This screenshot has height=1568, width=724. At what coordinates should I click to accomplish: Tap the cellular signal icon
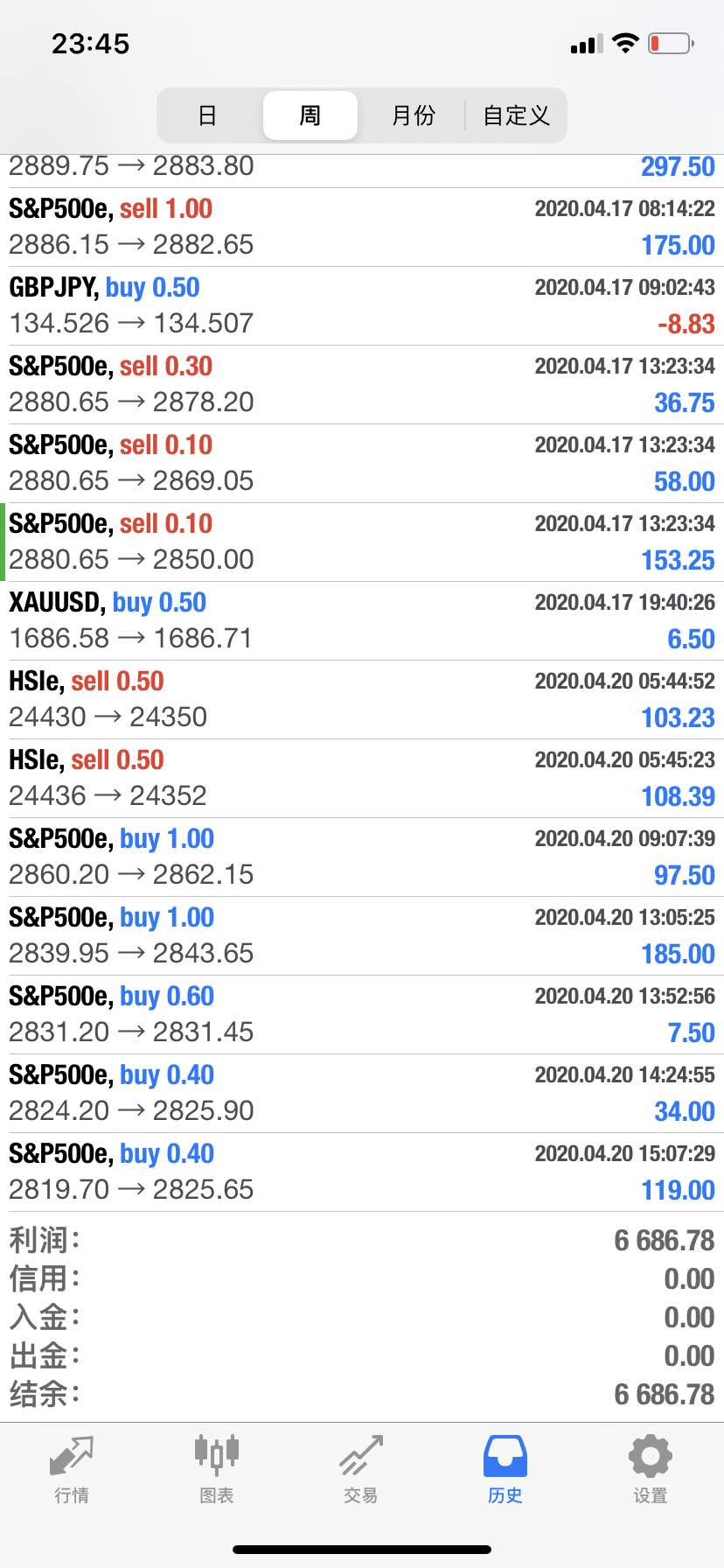587,44
